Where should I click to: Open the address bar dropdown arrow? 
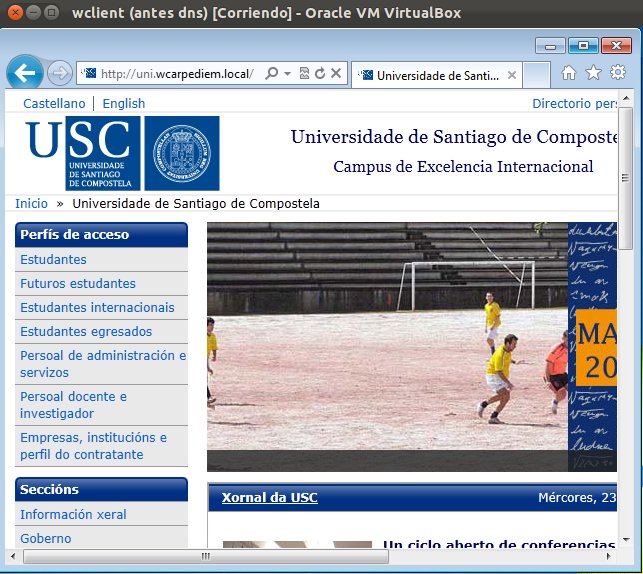[x=287, y=74]
